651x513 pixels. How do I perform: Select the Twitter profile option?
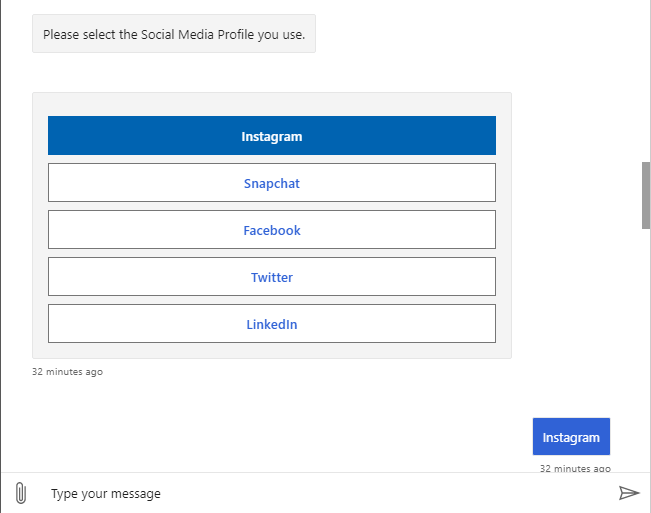271,277
